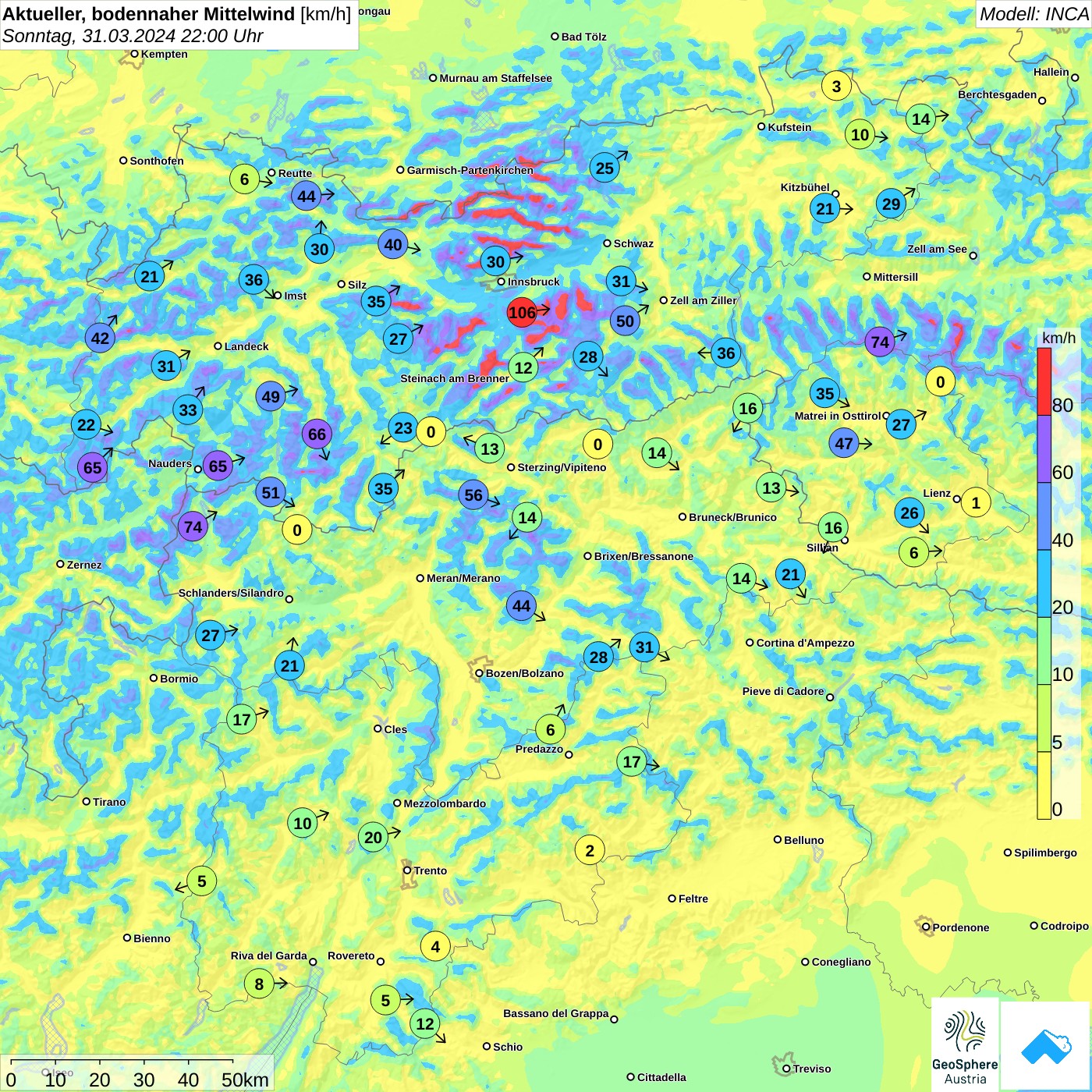Click the blue mountain logo beside GeoSphere
Screen dimensions: 1092x1092
coord(1046,1046)
